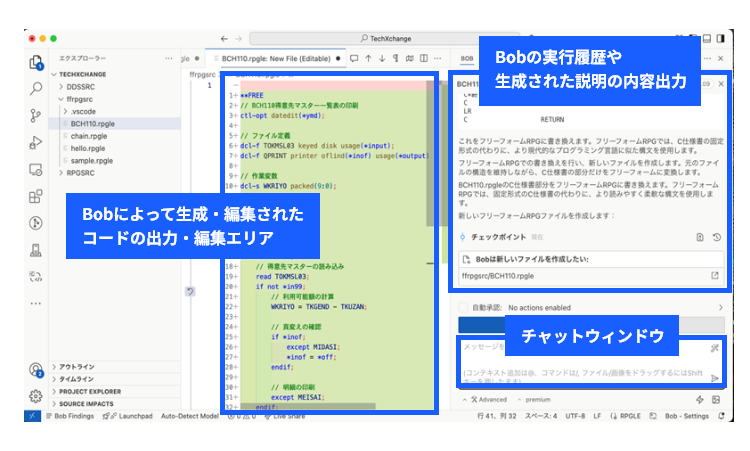Show additional views via activity bar ellipsis
Image resolution: width=750 pixels, height=451 pixels.
pyautogui.click(x=36, y=303)
